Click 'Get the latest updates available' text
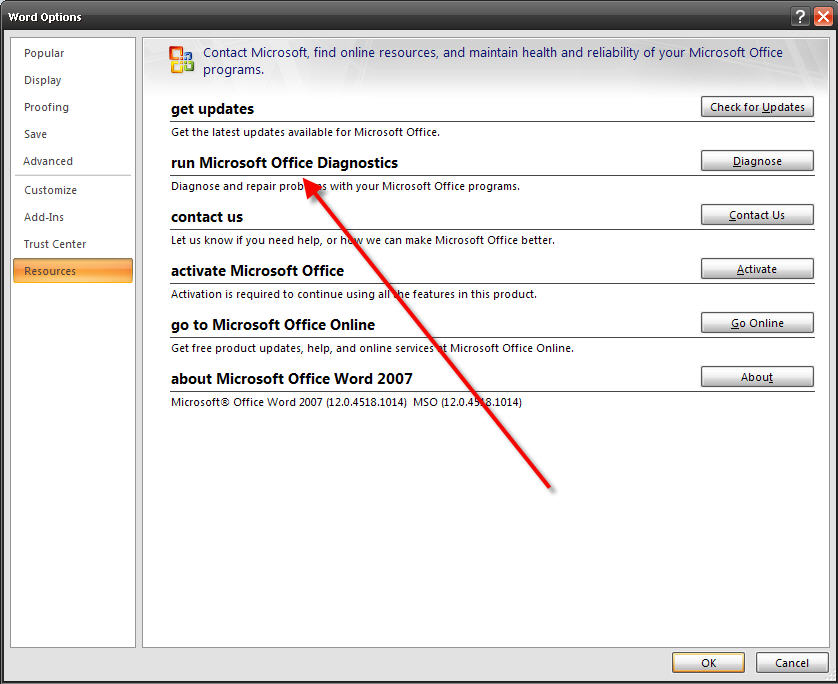838x684 pixels. pyautogui.click(x=305, y=132)
